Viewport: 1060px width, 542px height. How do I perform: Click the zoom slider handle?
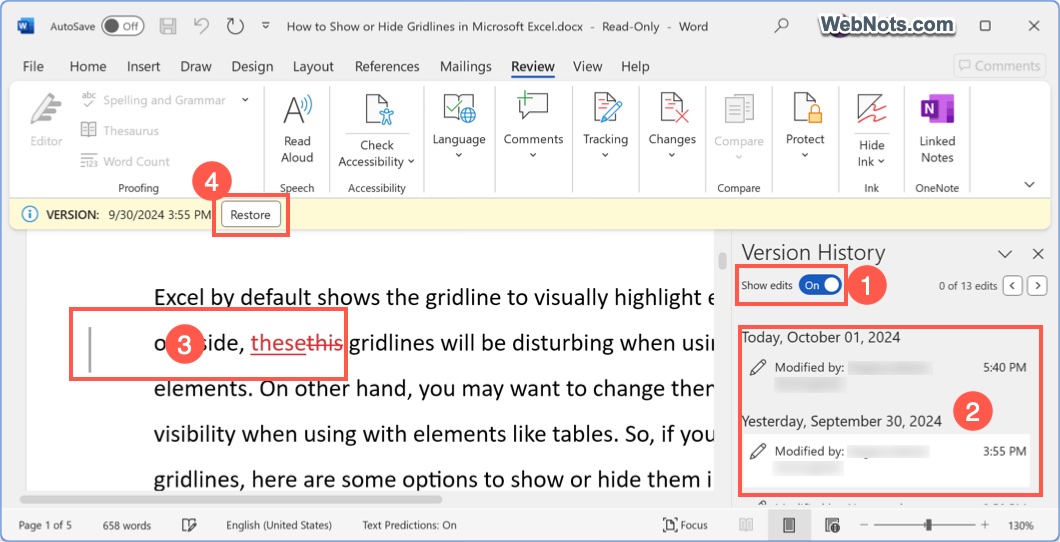tap(930, 525)
